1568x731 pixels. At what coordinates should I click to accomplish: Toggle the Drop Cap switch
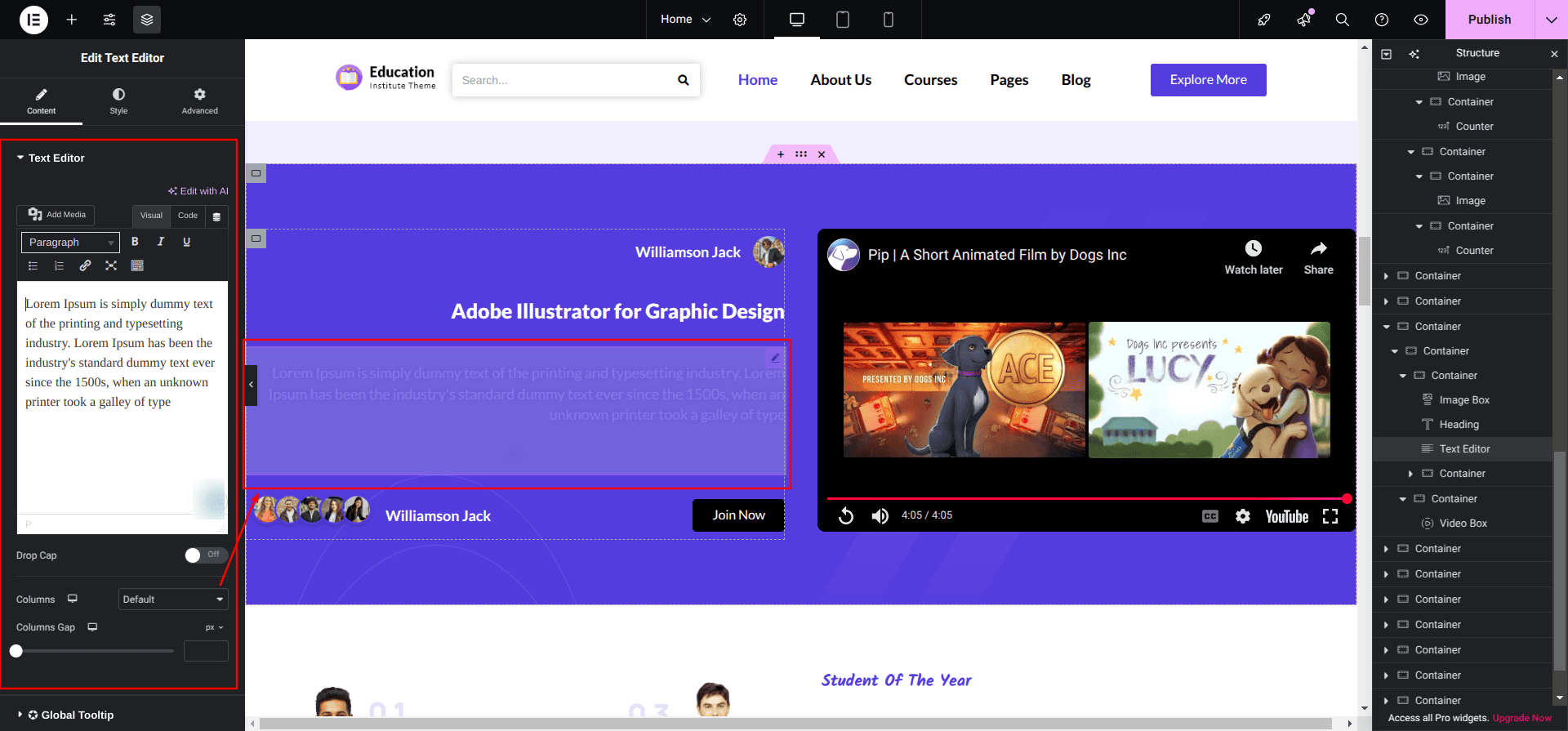(204, 555)
